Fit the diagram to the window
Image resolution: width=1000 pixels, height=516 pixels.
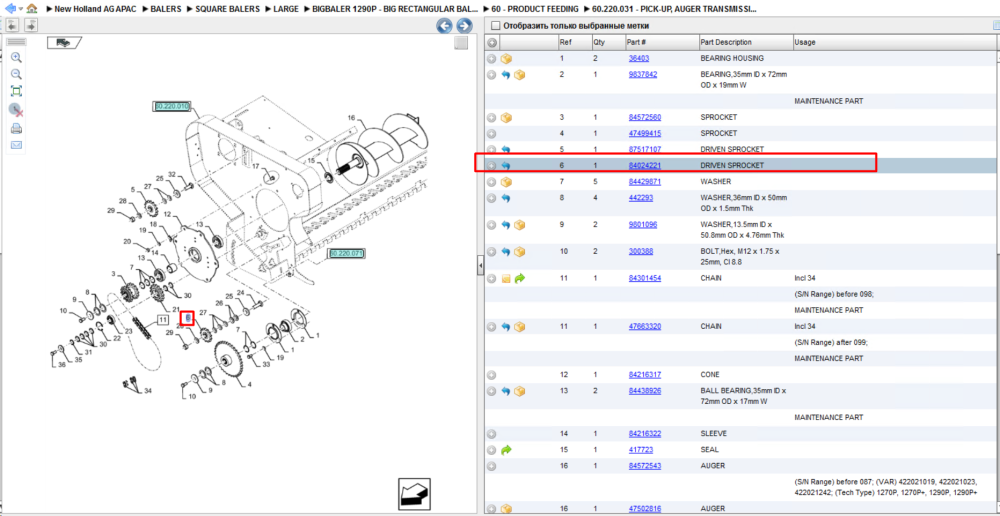(x=17, y=91)
